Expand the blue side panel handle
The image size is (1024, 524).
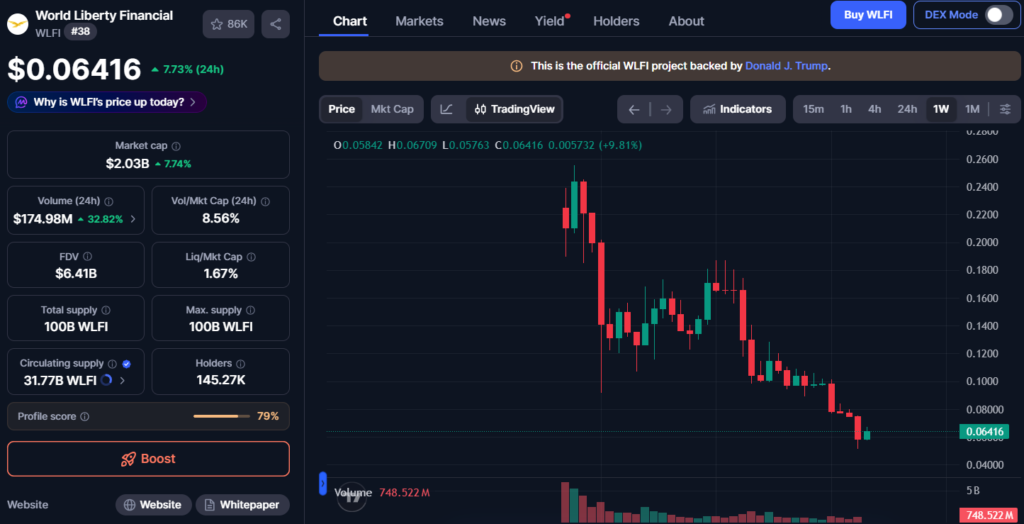click(x=323, y=483)
